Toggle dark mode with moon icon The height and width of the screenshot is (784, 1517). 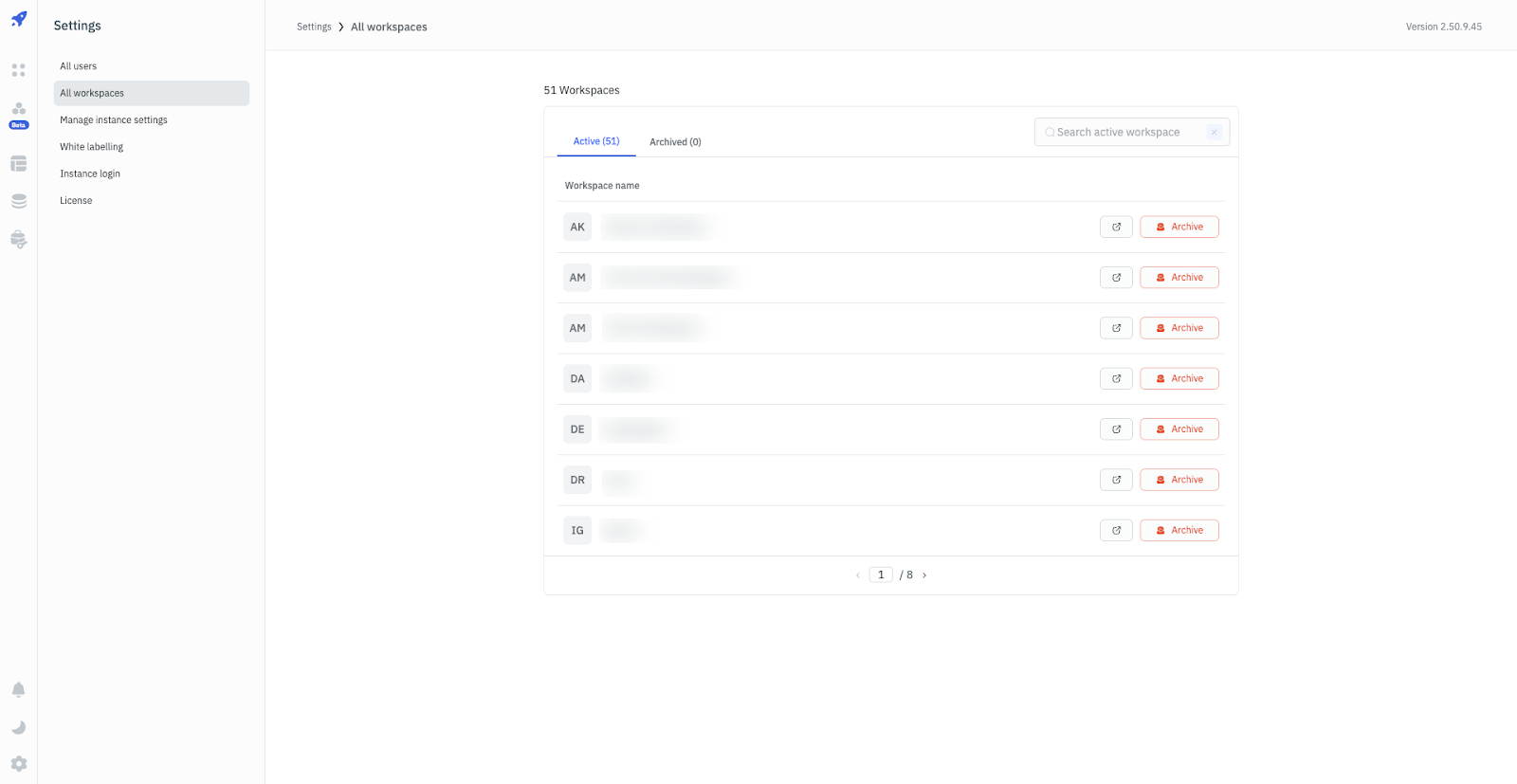(19, 727)
